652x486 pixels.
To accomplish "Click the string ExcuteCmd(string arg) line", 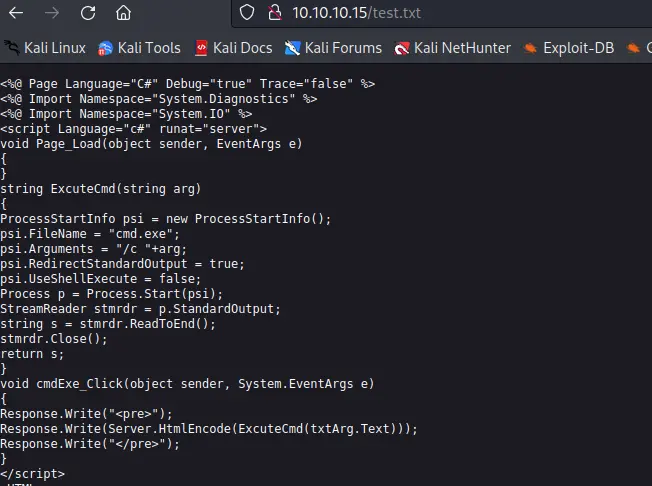I will pos(101,189).
